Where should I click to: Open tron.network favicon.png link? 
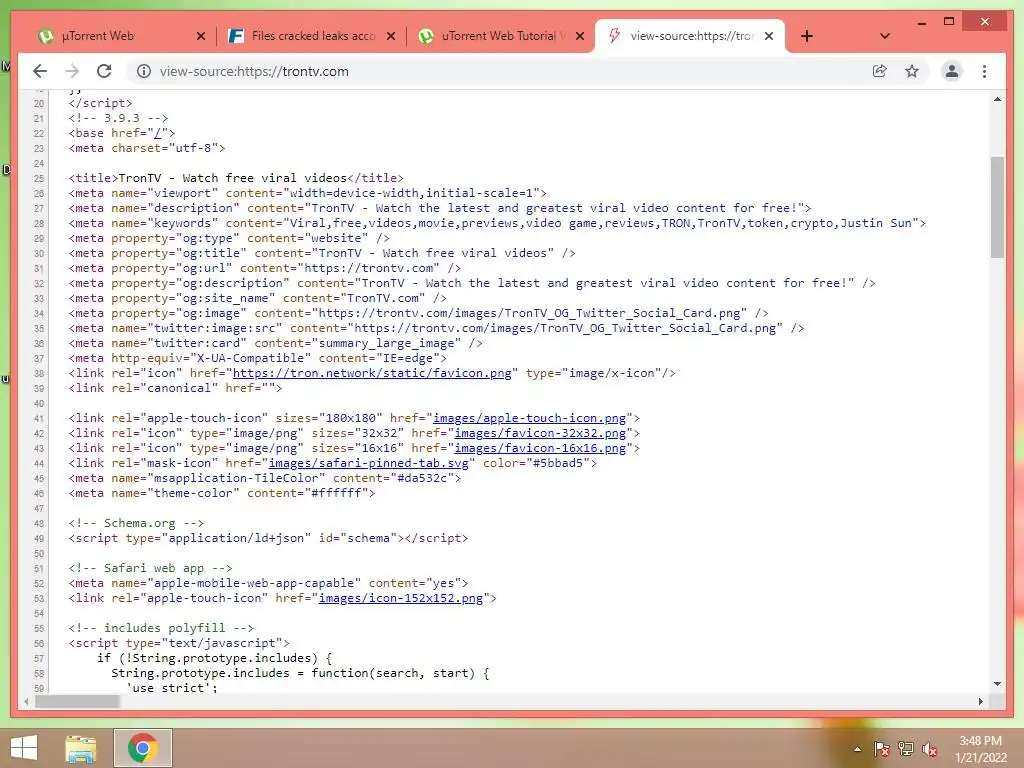(x=372, y=374)
